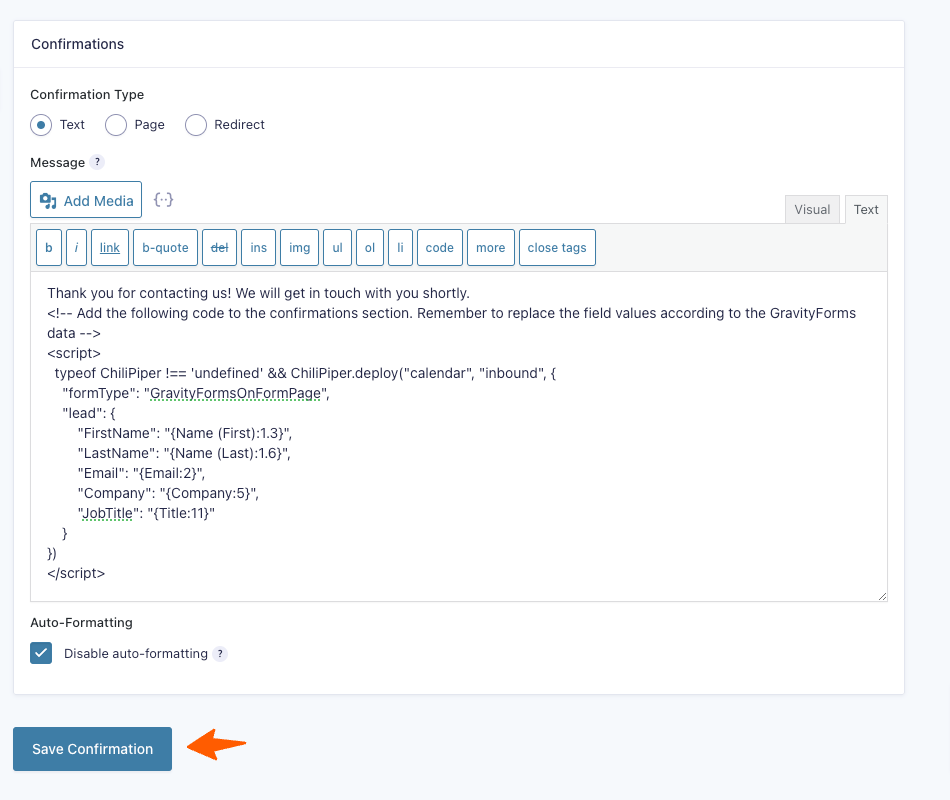Insert deleted text tag with del button
The width and height of the screenshot is (950, 800).
click(219, 247)
